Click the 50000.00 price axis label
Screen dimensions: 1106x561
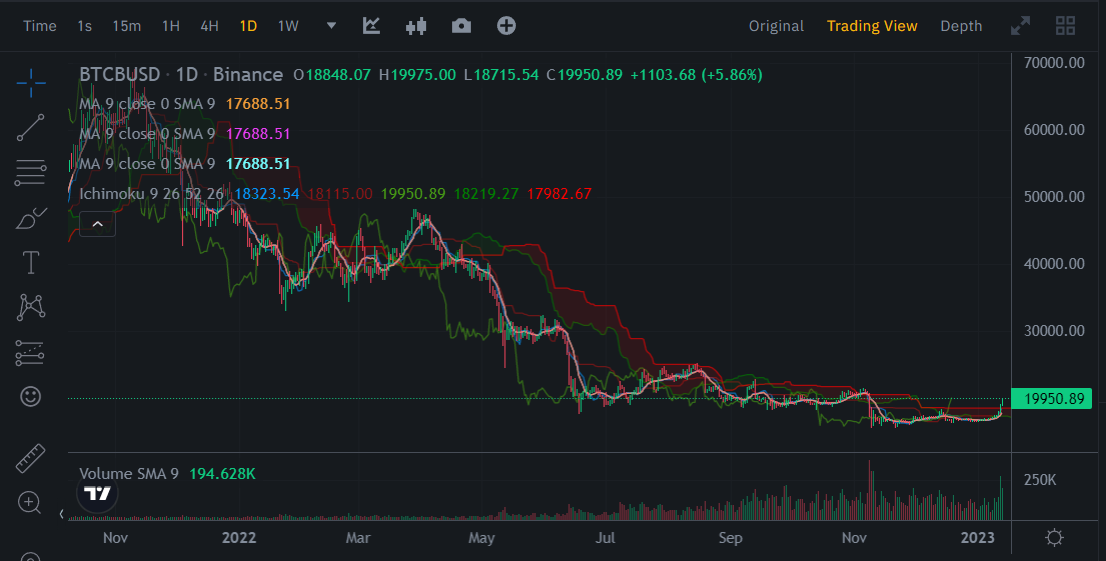(1054, 197)
